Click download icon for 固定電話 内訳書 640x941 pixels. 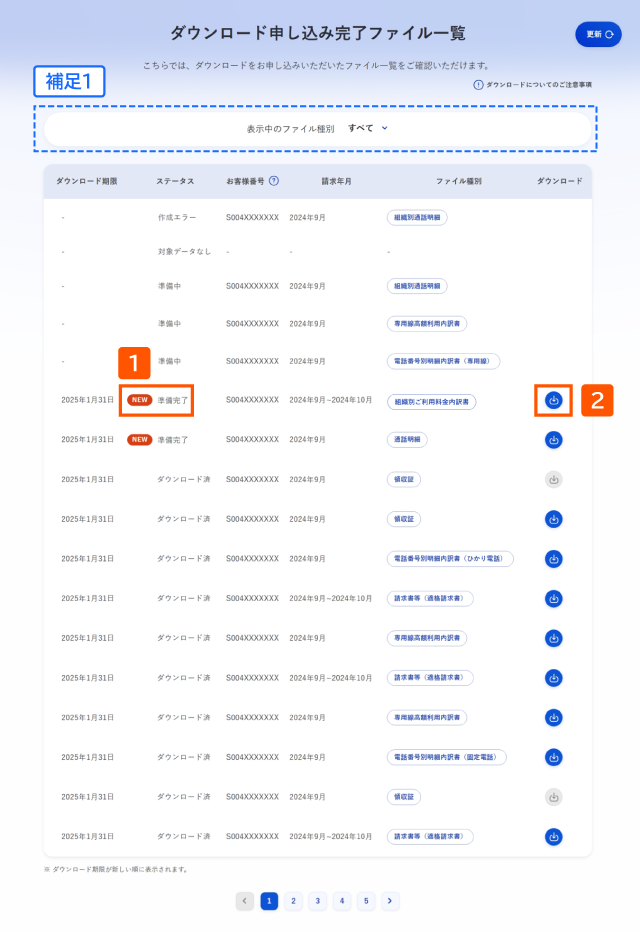tap(554, 757)
